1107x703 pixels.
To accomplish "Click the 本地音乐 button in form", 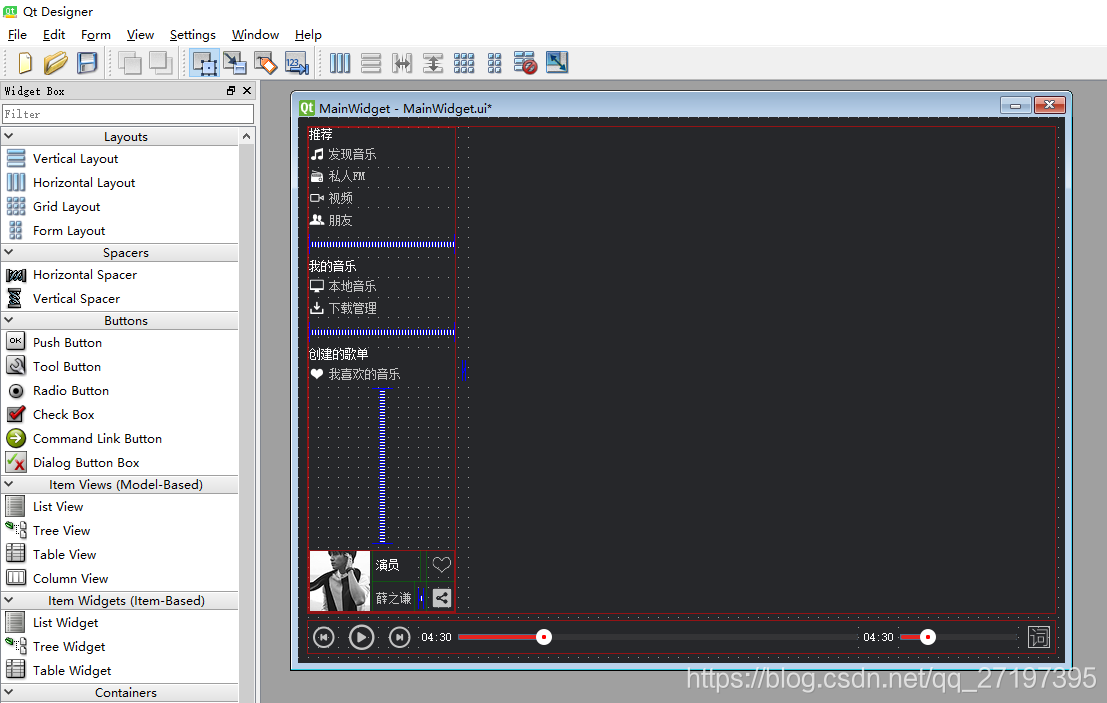I will [343, 286].
